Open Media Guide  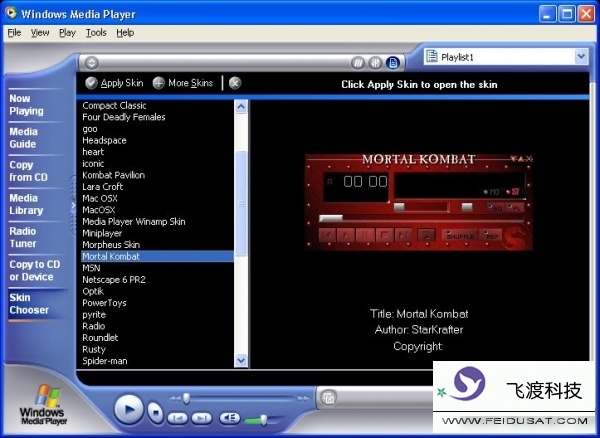tap(23, 138)
